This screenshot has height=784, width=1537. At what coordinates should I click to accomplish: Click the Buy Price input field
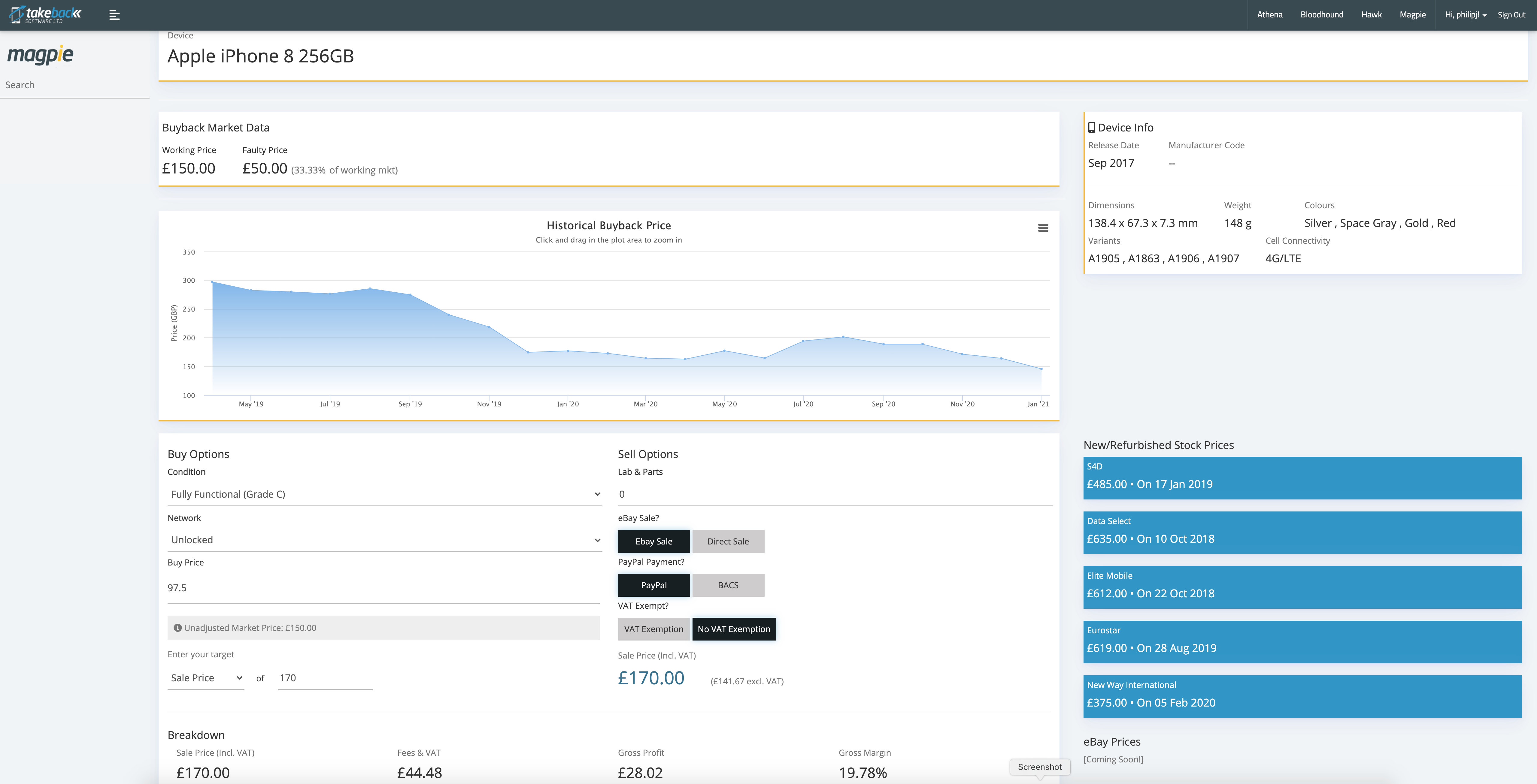383,588
